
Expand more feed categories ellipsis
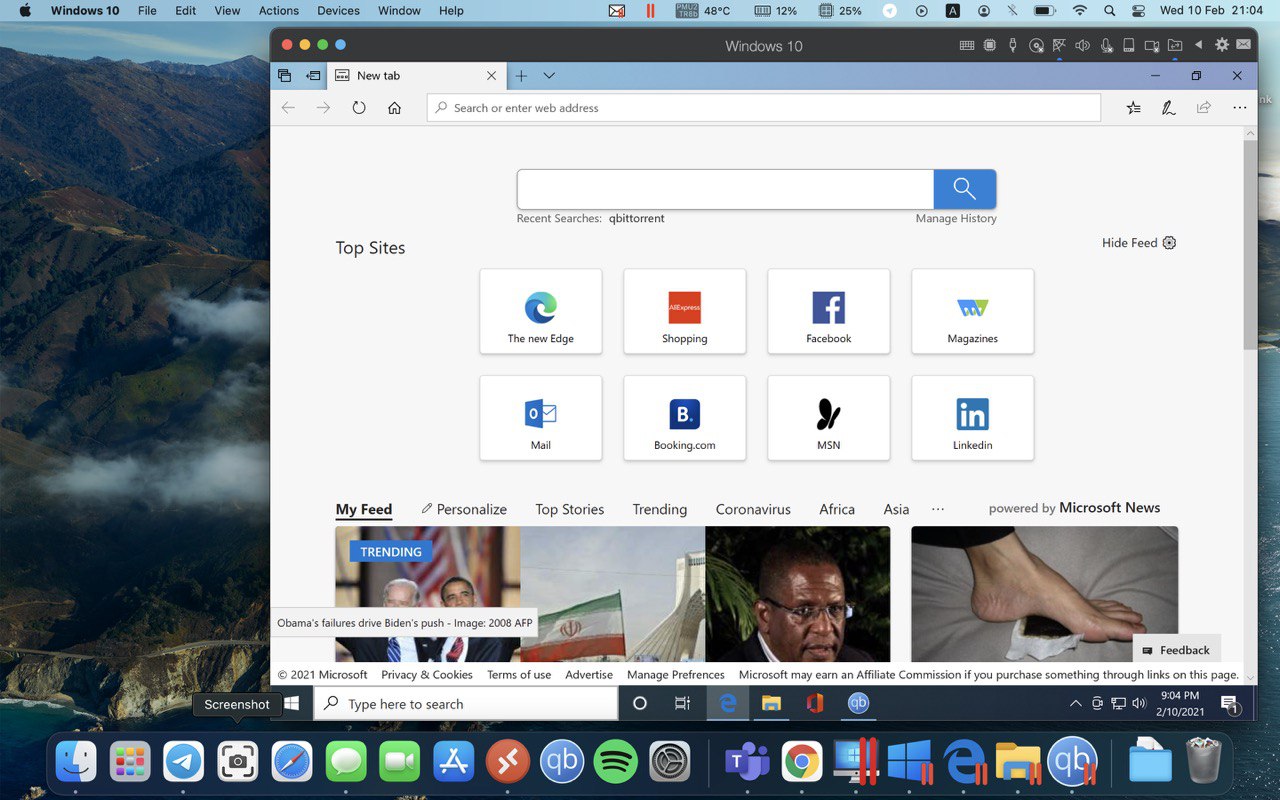(x=938, y=509)
